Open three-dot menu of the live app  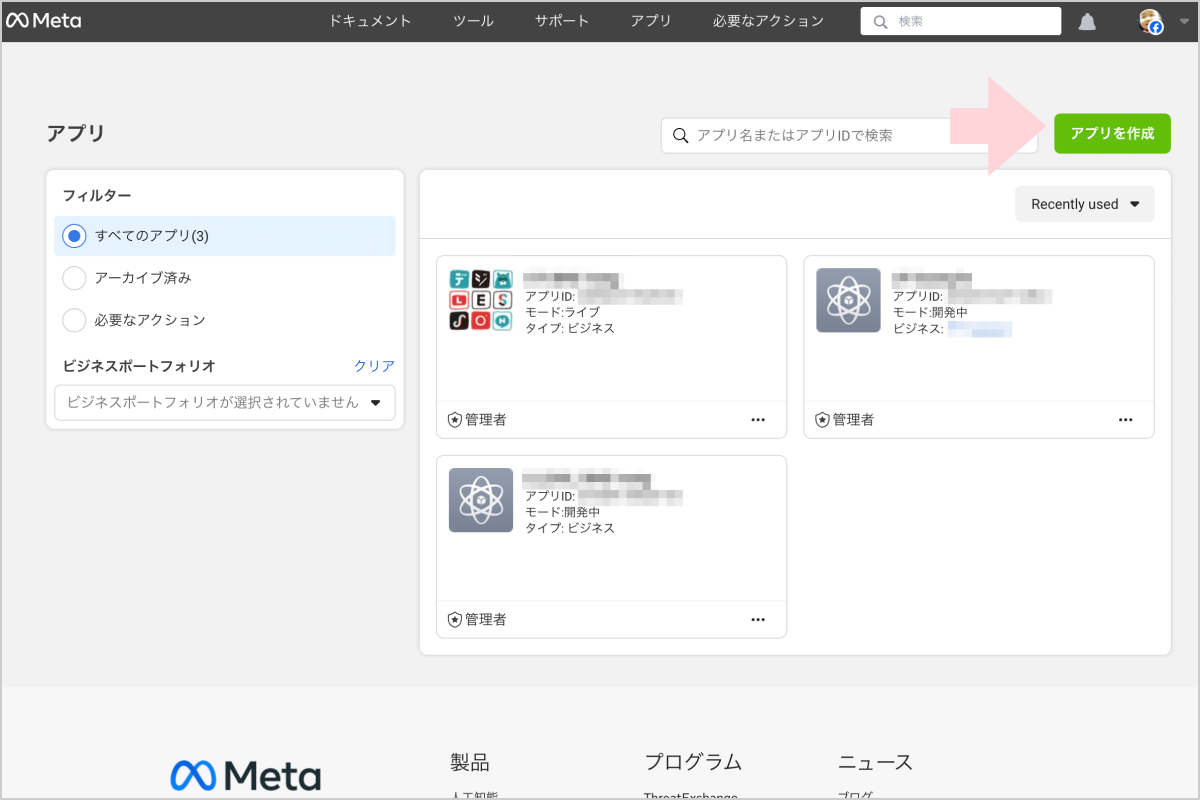click(758, 420)
